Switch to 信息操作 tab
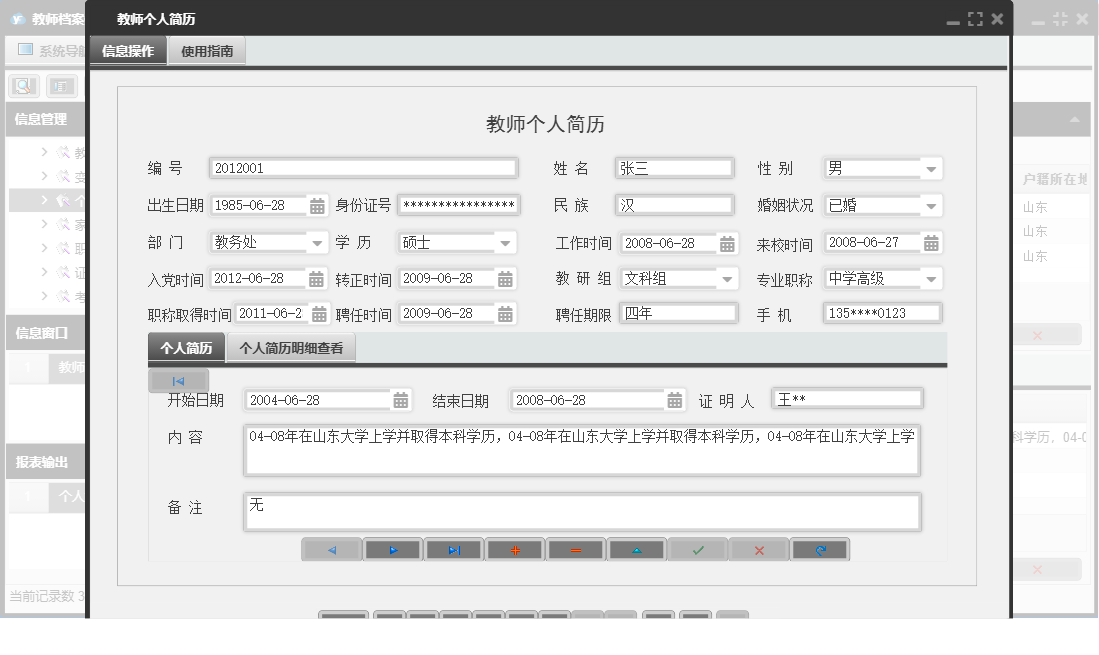Viewport: 1099px width, 655px height. [128, 51]
